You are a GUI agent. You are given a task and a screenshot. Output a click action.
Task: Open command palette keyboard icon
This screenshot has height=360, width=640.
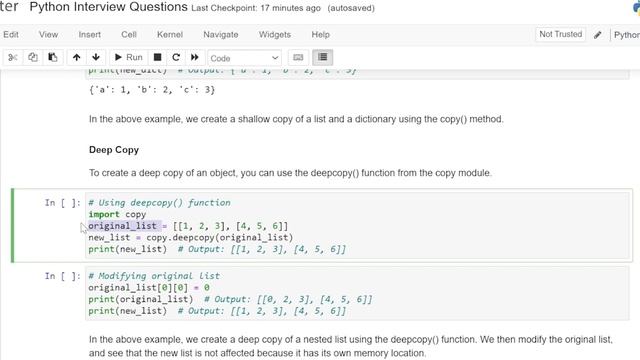point(298,58)
